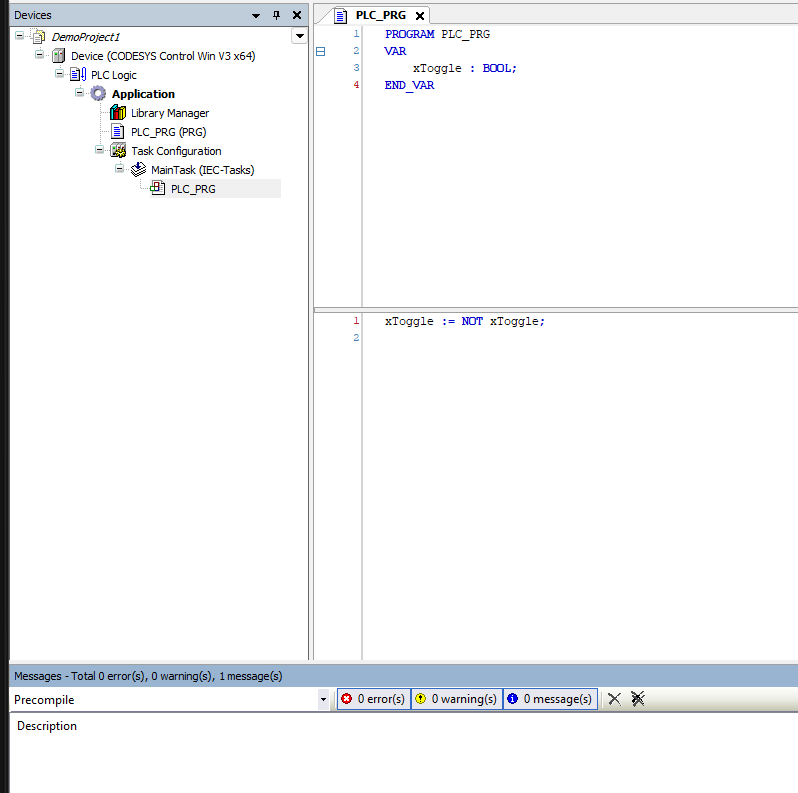This screenshot has width=798, height=793.
Task: Select PLC_PRG (PRG) in the tree
Action: pos(168,132)
